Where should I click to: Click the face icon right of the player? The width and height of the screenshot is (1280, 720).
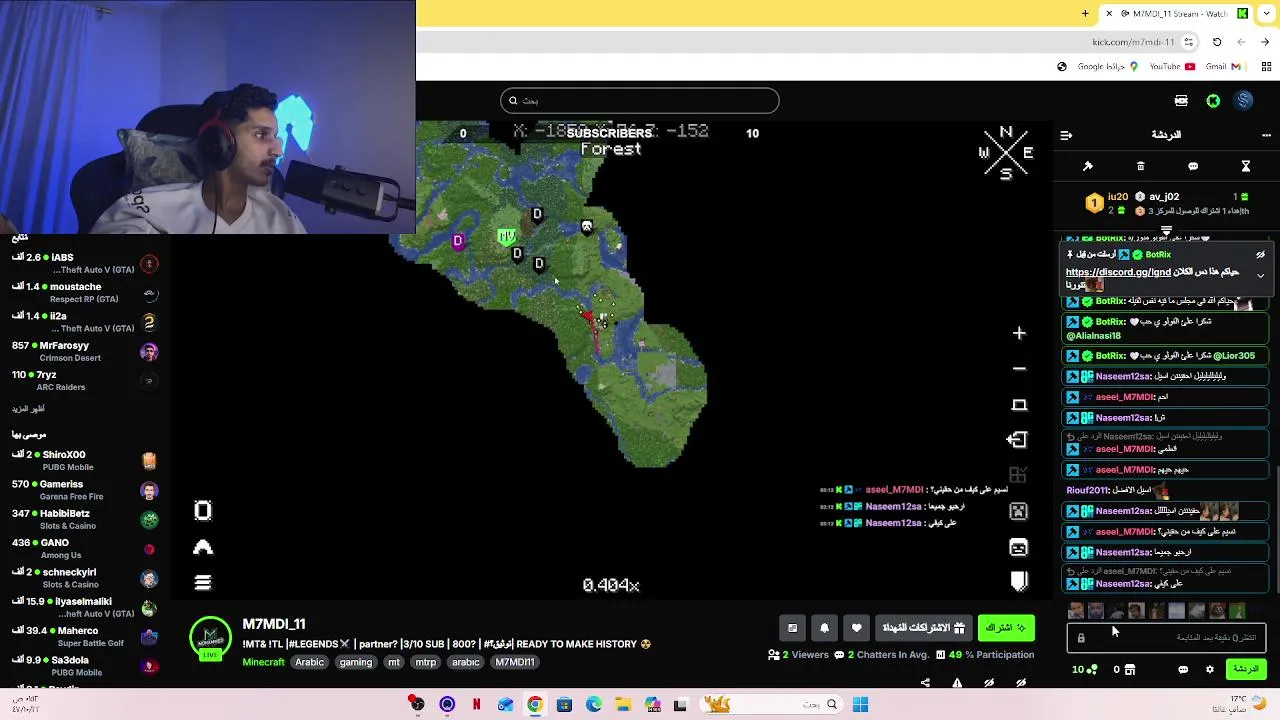click(1018, 548)
